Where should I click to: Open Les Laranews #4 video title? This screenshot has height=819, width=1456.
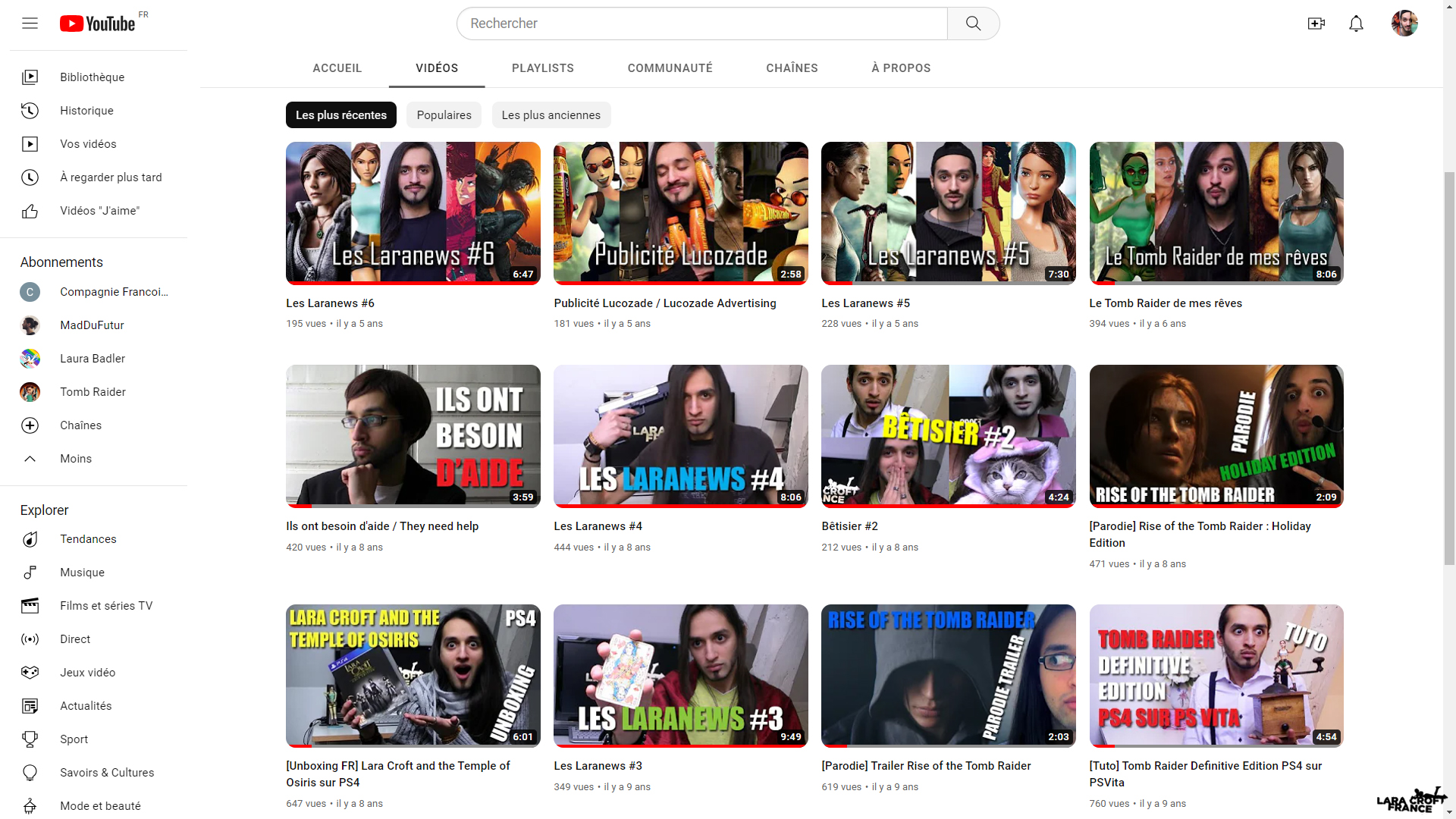598,526
